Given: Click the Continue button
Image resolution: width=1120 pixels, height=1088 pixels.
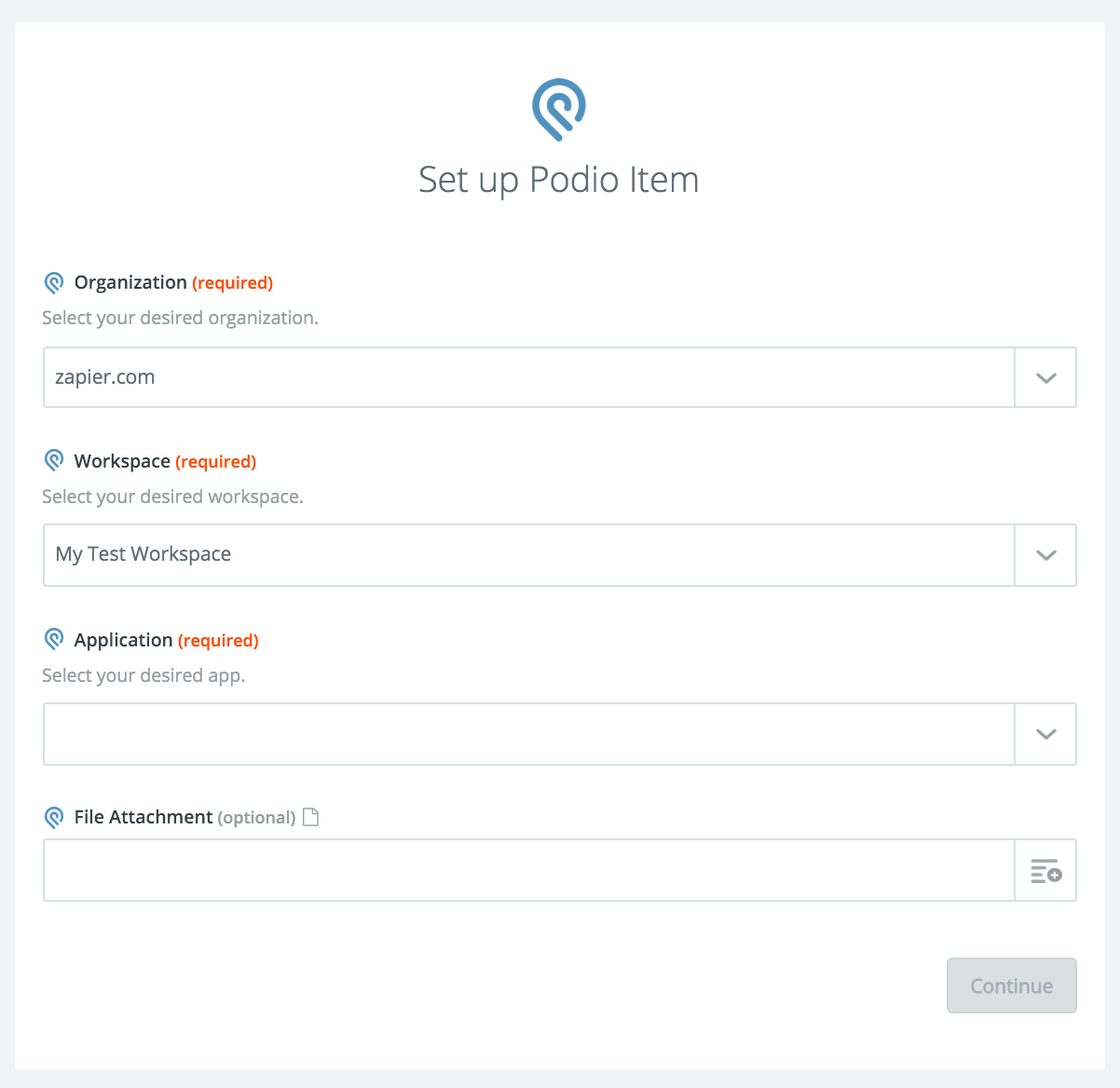Looking at the screenshot, I should point(1012,986).
